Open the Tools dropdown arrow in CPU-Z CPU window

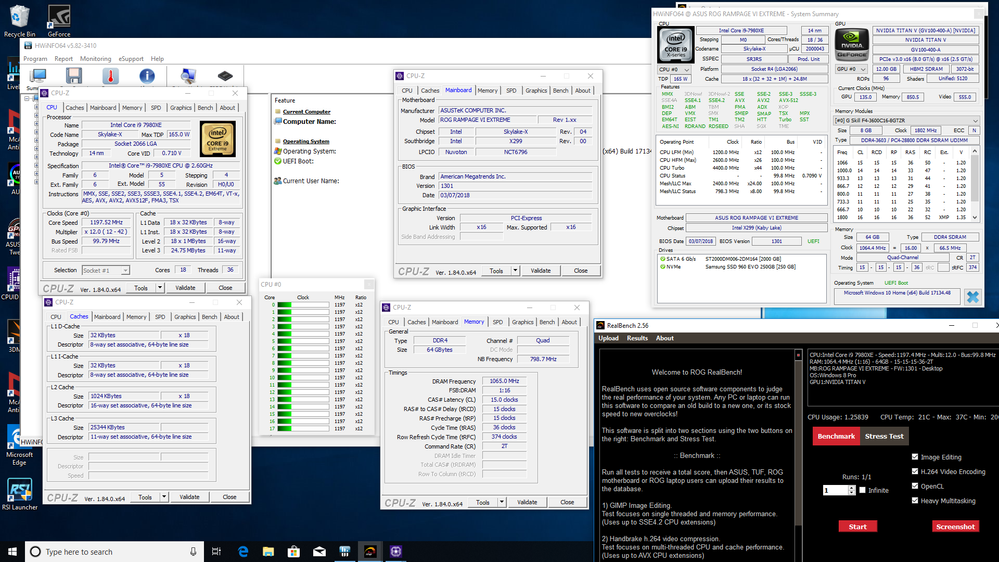160,288
